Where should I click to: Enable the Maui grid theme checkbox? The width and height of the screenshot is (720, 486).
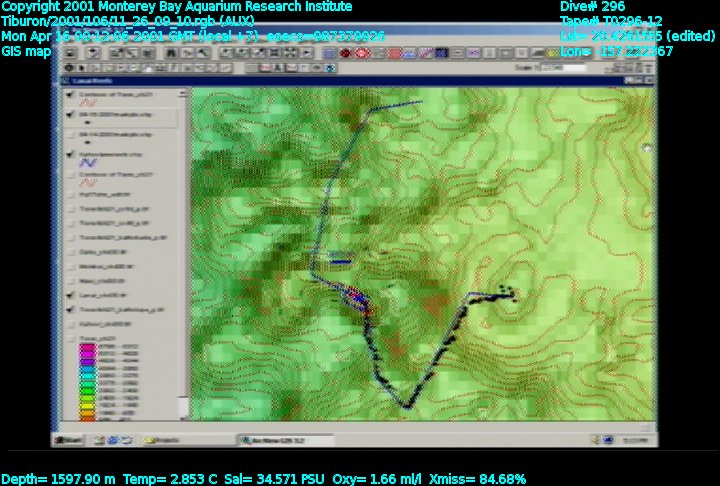(71, 281)
